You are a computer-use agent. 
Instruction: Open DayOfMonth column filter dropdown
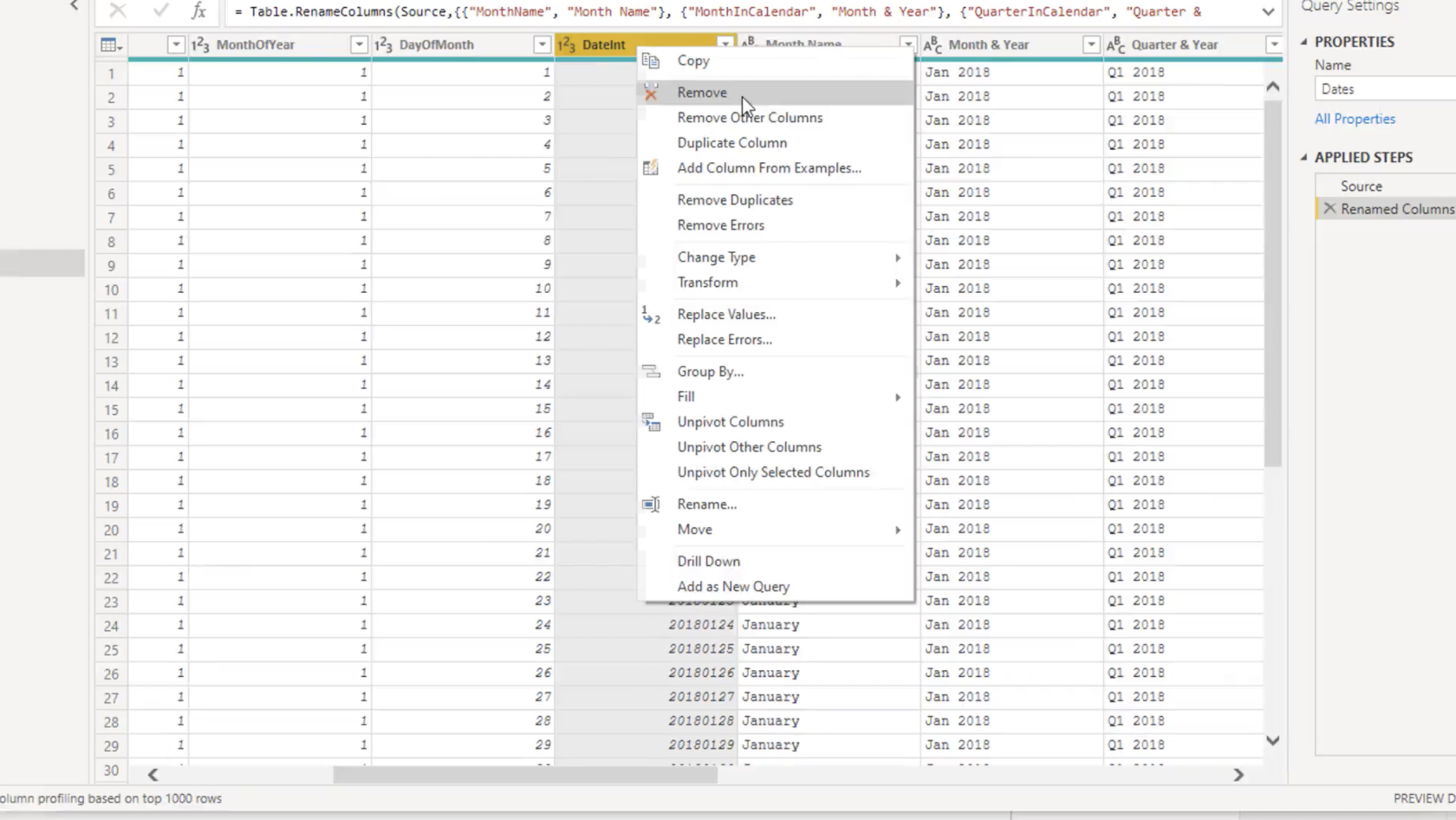pos(542,45)
